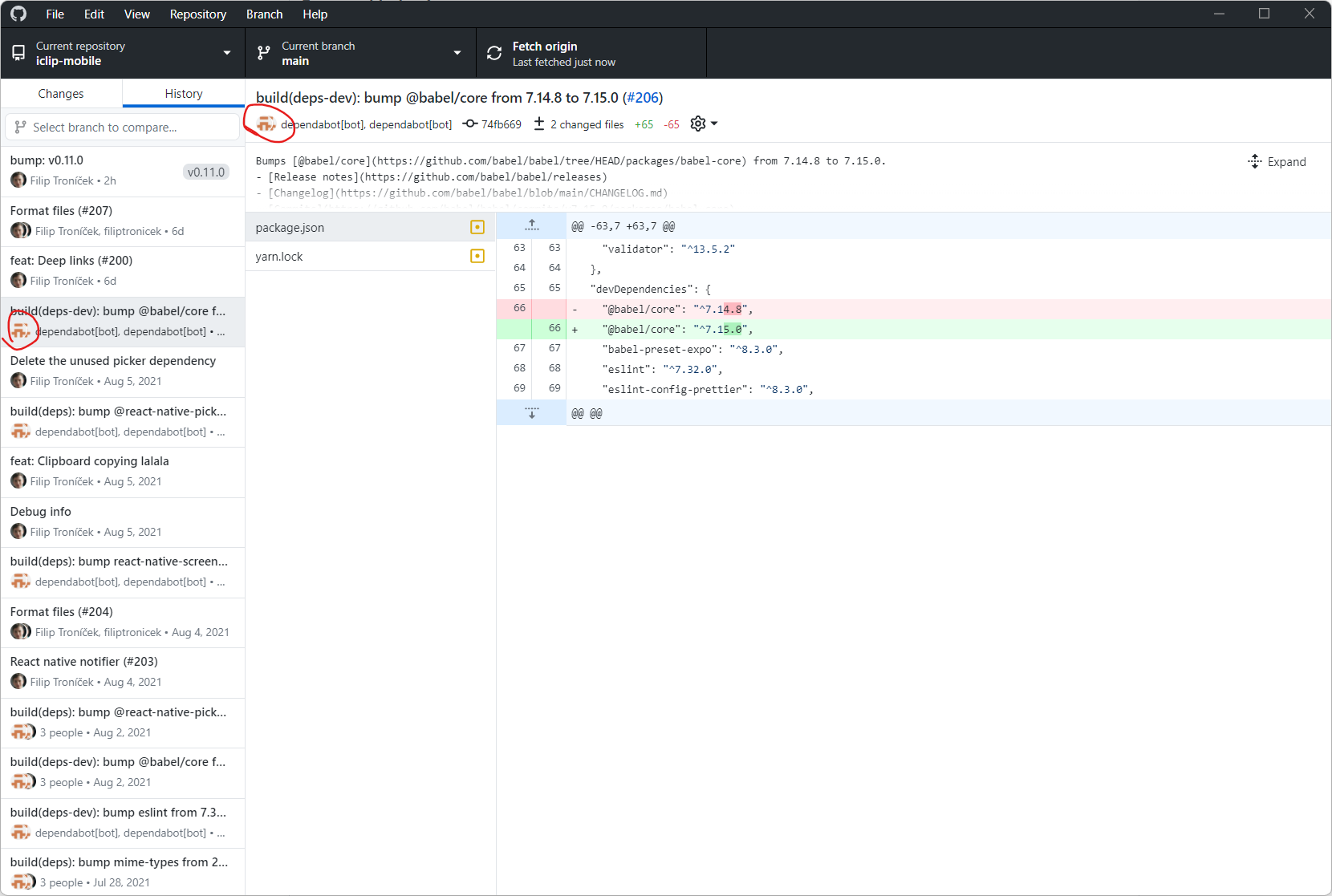
Task: Click Filip Troníček avatar on Debug info
Action: [x=18, y=531]
